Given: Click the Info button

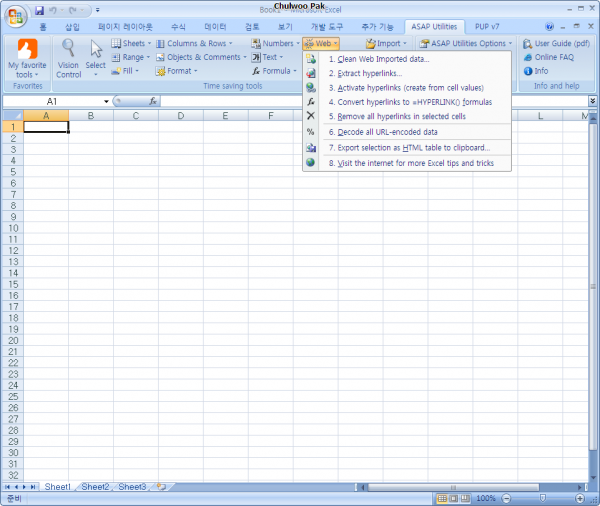Looking at the screenshot, I should tap(536, 71).
